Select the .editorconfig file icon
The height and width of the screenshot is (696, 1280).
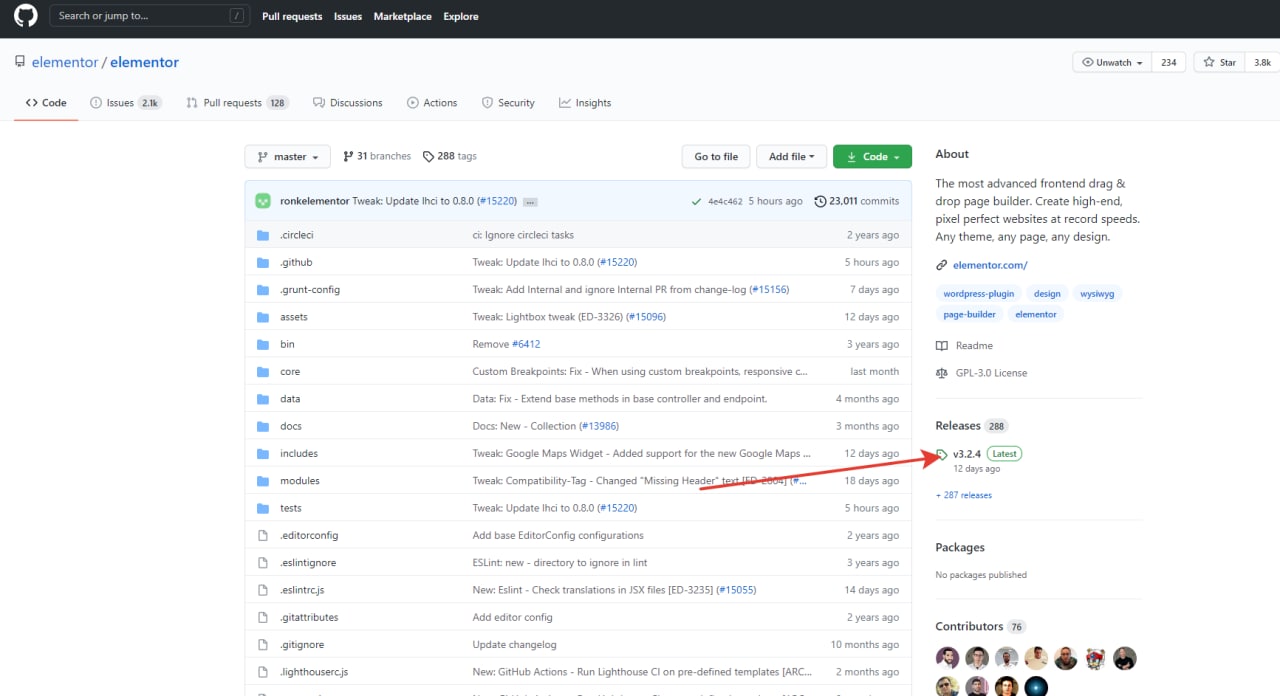pyautogui.click(x=263, y=535)
